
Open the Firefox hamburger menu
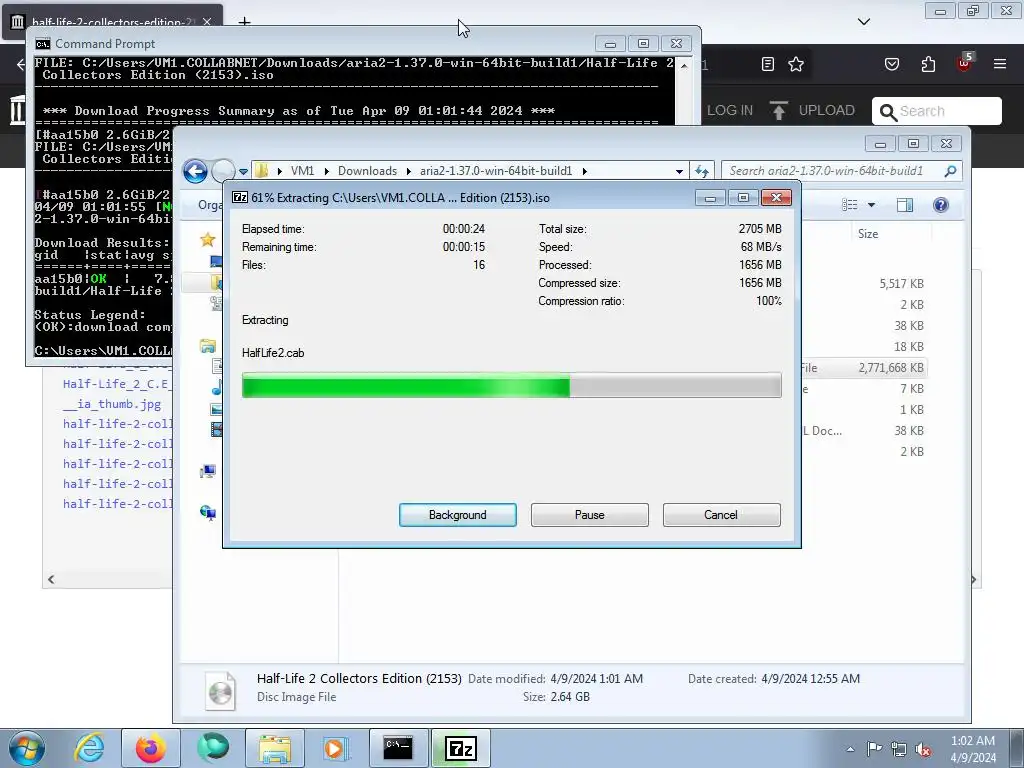pyautogui.click(x=1000, y=64)
